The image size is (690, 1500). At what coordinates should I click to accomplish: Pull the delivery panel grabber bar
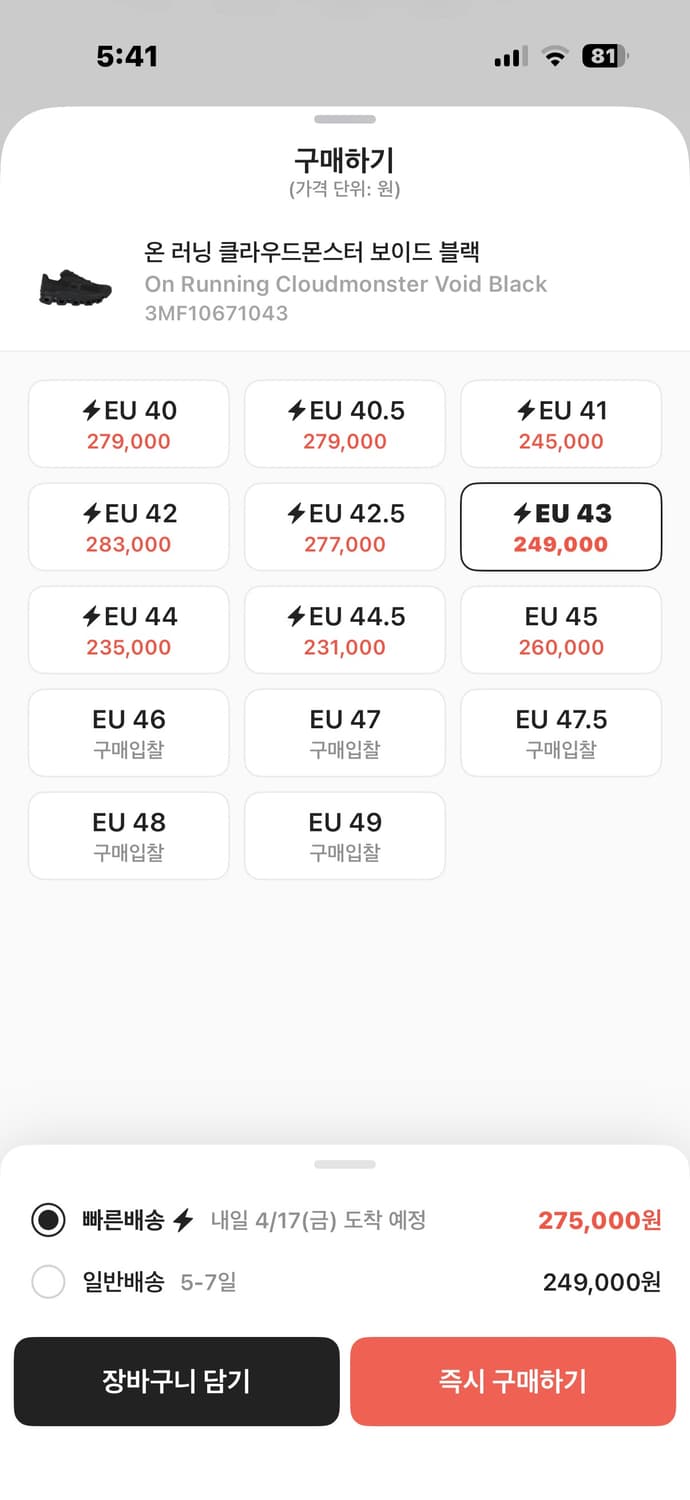point(345,1163)
